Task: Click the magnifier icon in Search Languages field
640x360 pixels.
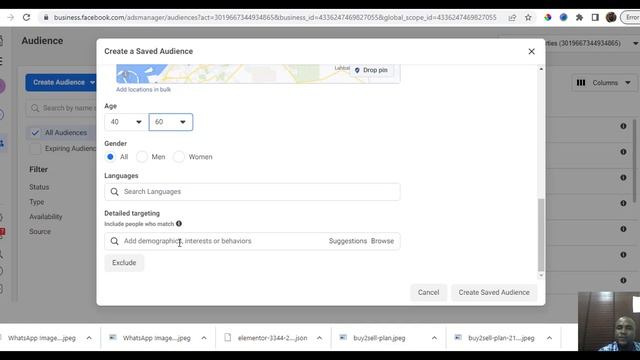Action: point(115,192)
